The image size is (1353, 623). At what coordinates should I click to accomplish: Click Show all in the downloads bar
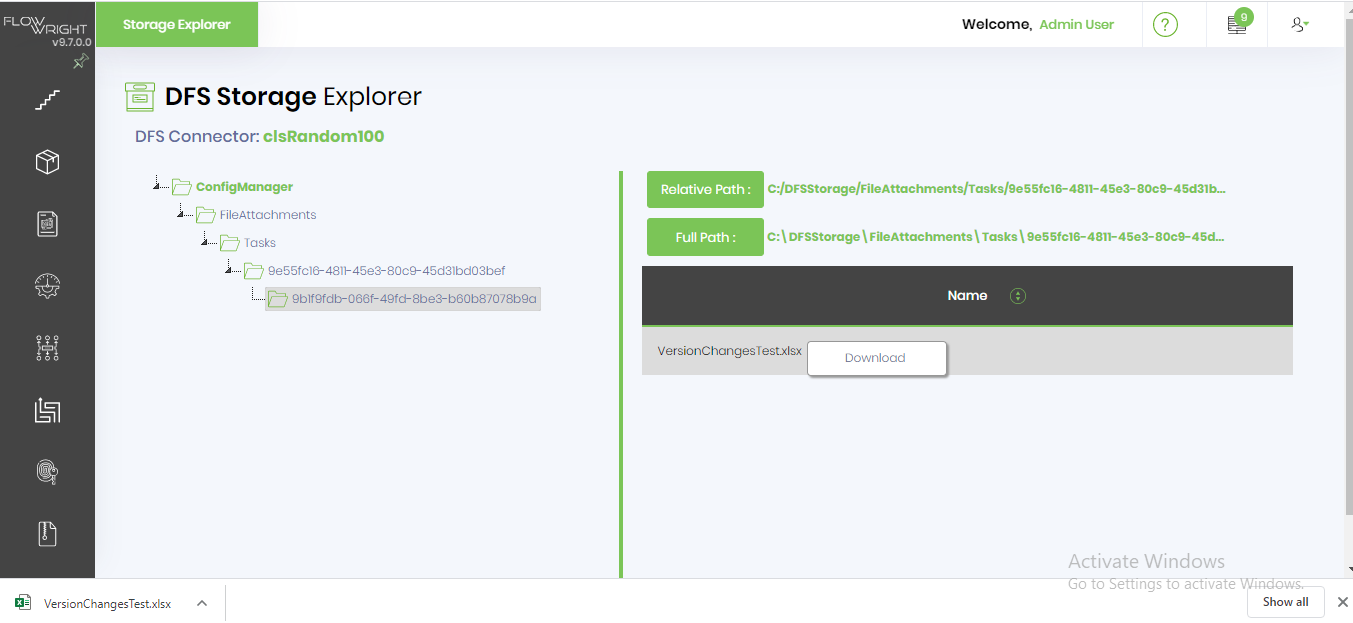point(1285,601)
